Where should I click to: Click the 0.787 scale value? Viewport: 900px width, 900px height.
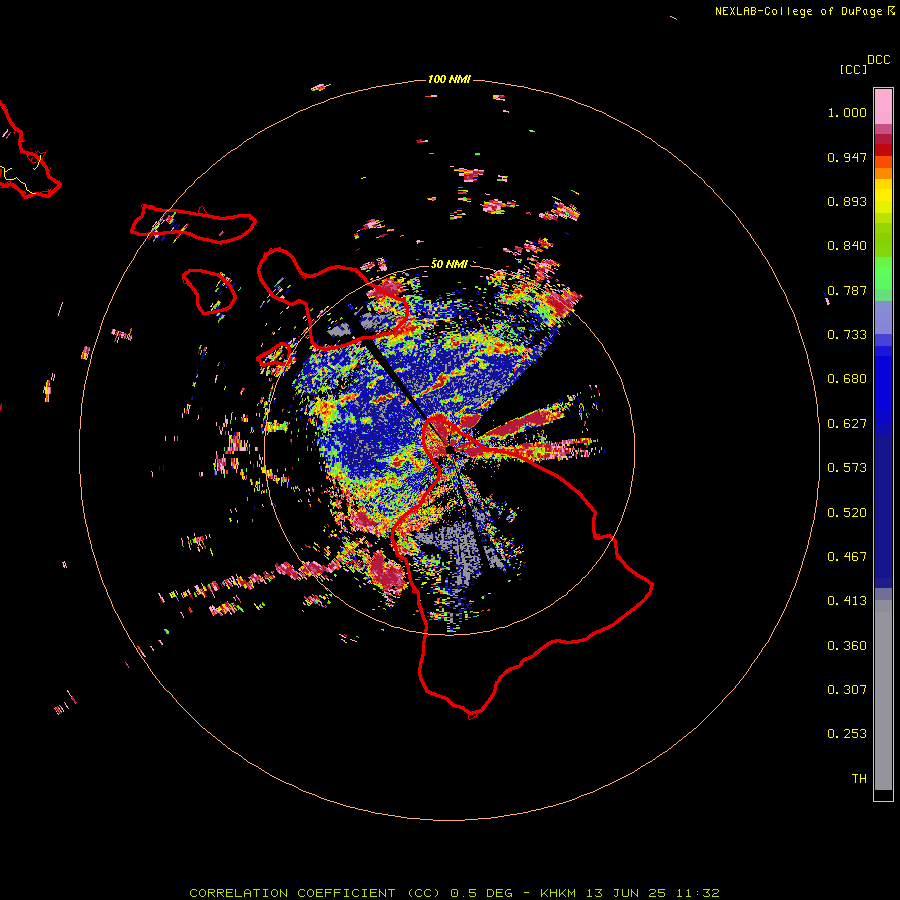coord(847,290)
